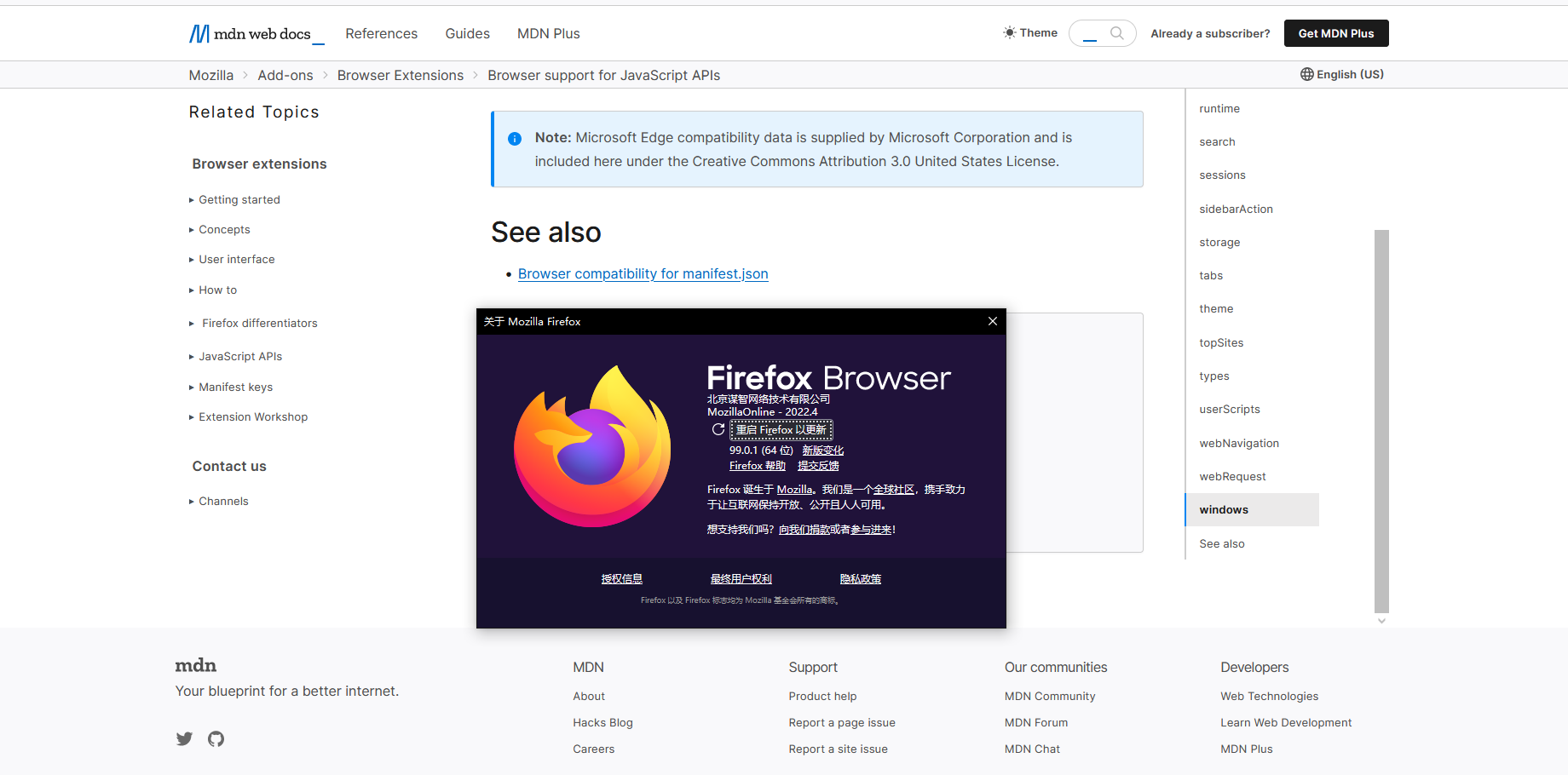Image resolution: width=1568 pixels, height=775 pixels.
Task: Click the globe language icon
Action: pyautogui.click(x=1306, y=74)
